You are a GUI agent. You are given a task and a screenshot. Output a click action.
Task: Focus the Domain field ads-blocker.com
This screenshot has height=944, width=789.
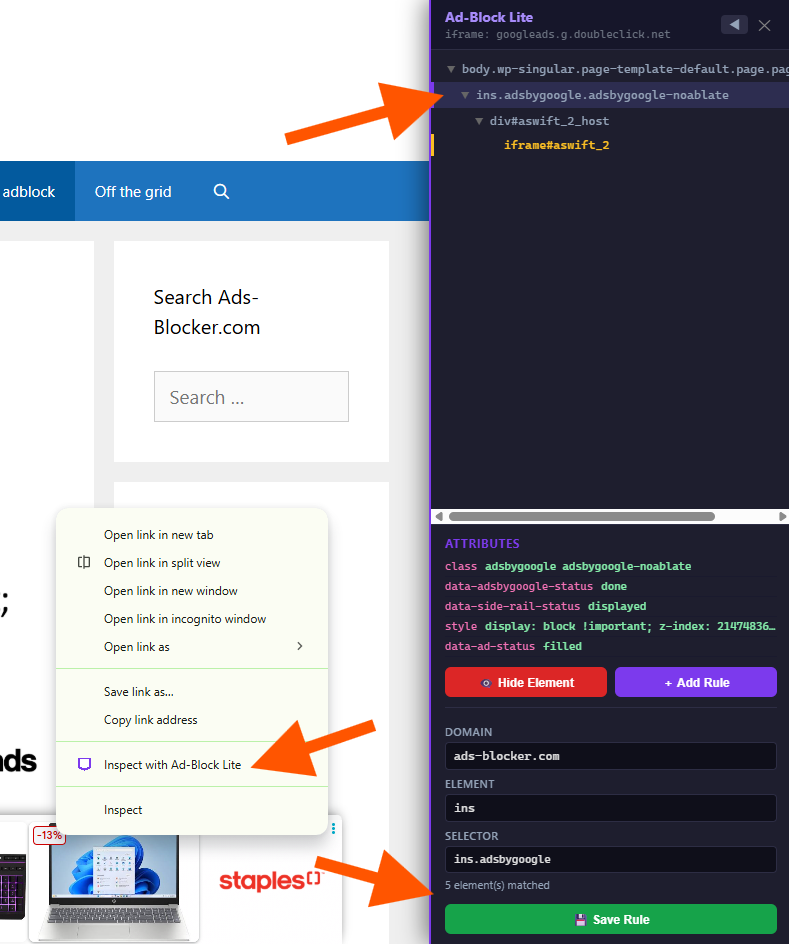(x=610, y=756)
